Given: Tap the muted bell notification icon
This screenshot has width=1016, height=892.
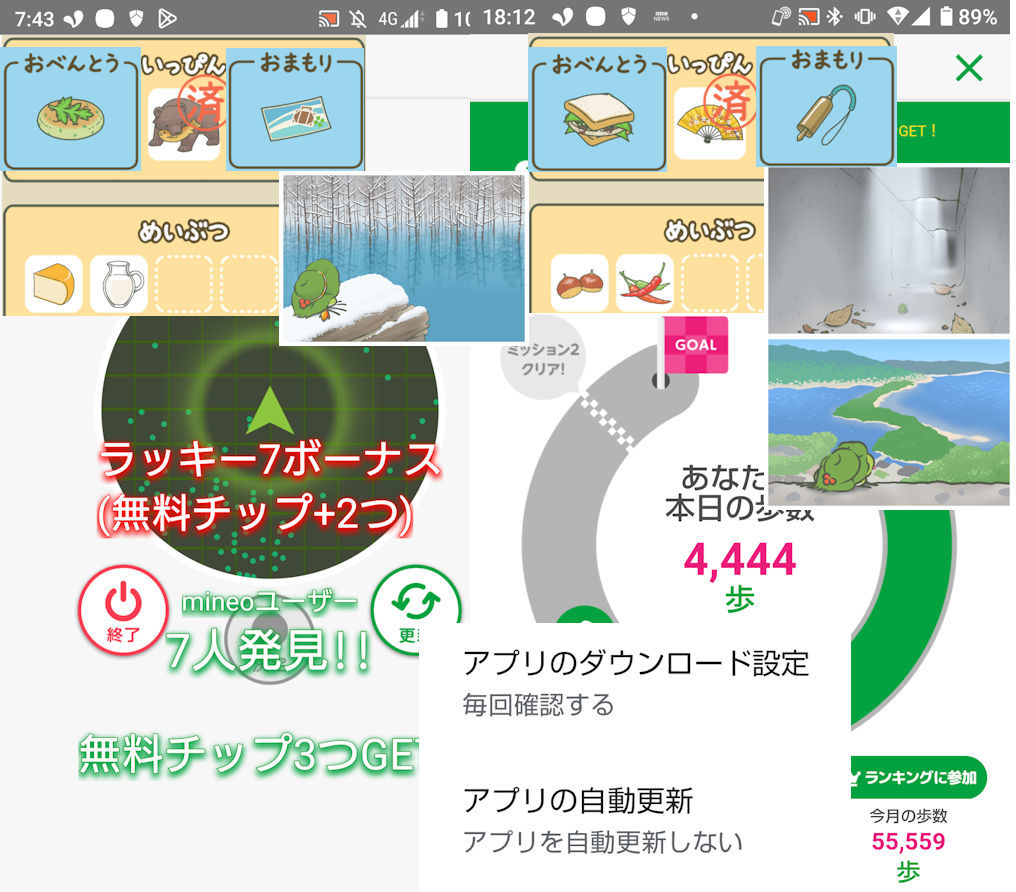Looking at the screenshot, I should click(358, 19).
